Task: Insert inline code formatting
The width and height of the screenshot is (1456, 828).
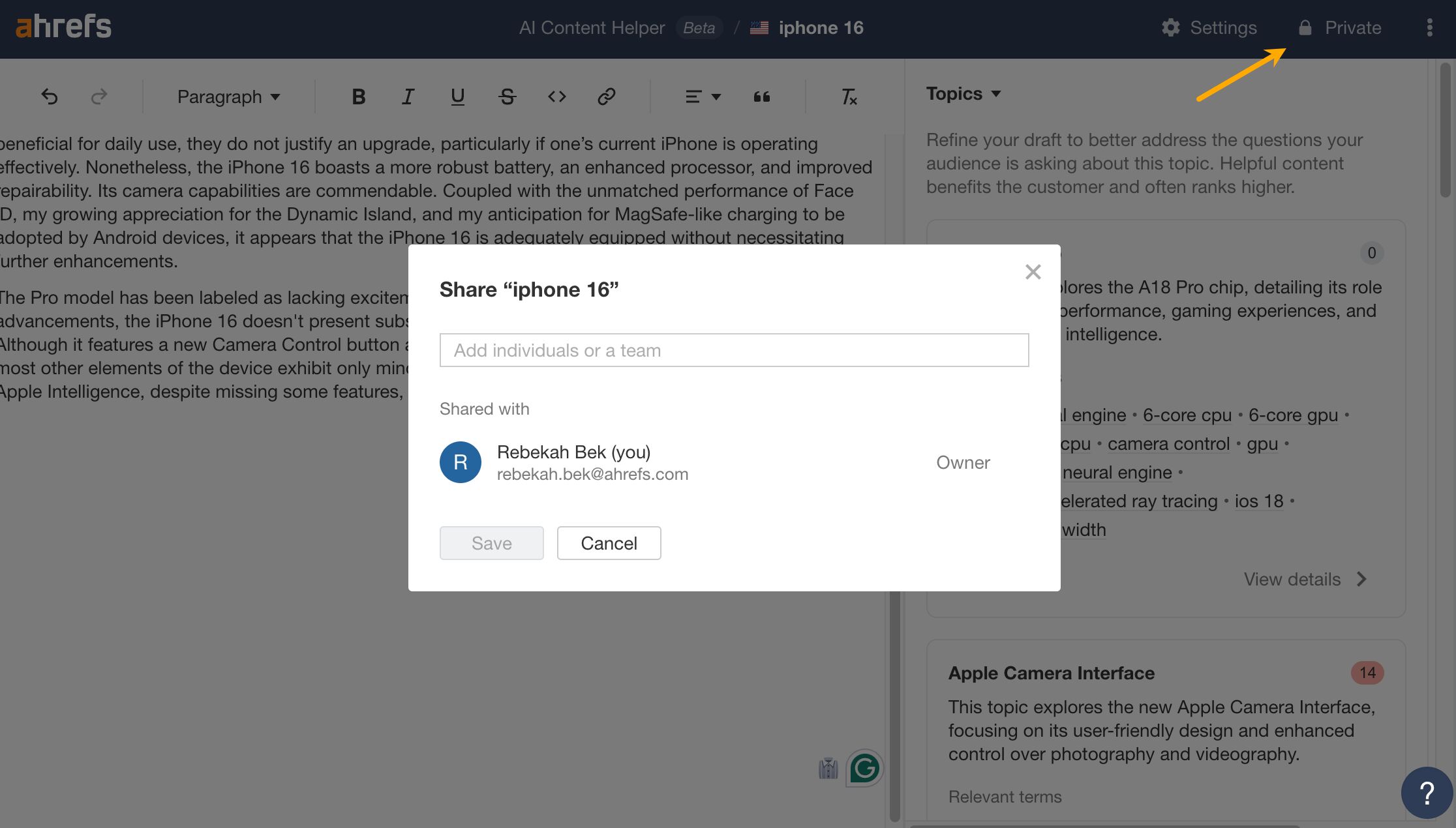Action: 556,96
